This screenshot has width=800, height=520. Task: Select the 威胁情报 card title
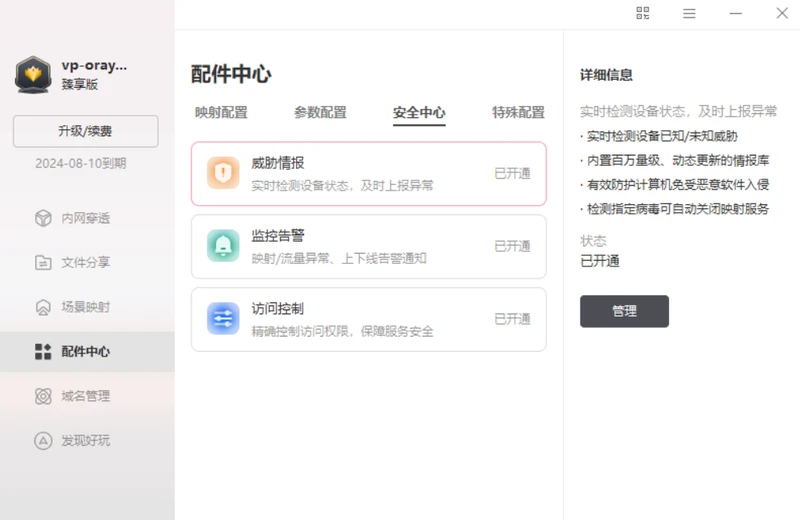pos(278,163)
